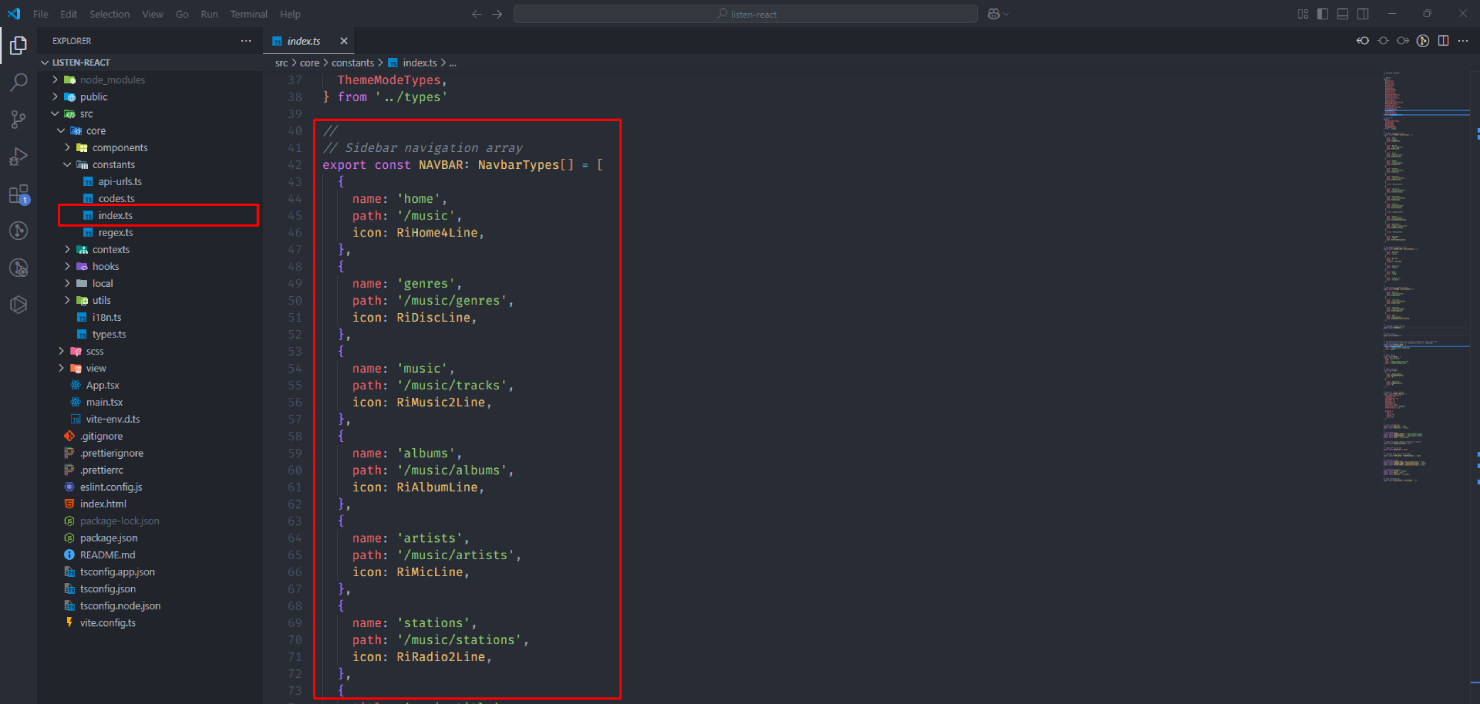Click the Customize Layout icon
The width and height of the screenshot is (1480, 704).
(1302, 14)
